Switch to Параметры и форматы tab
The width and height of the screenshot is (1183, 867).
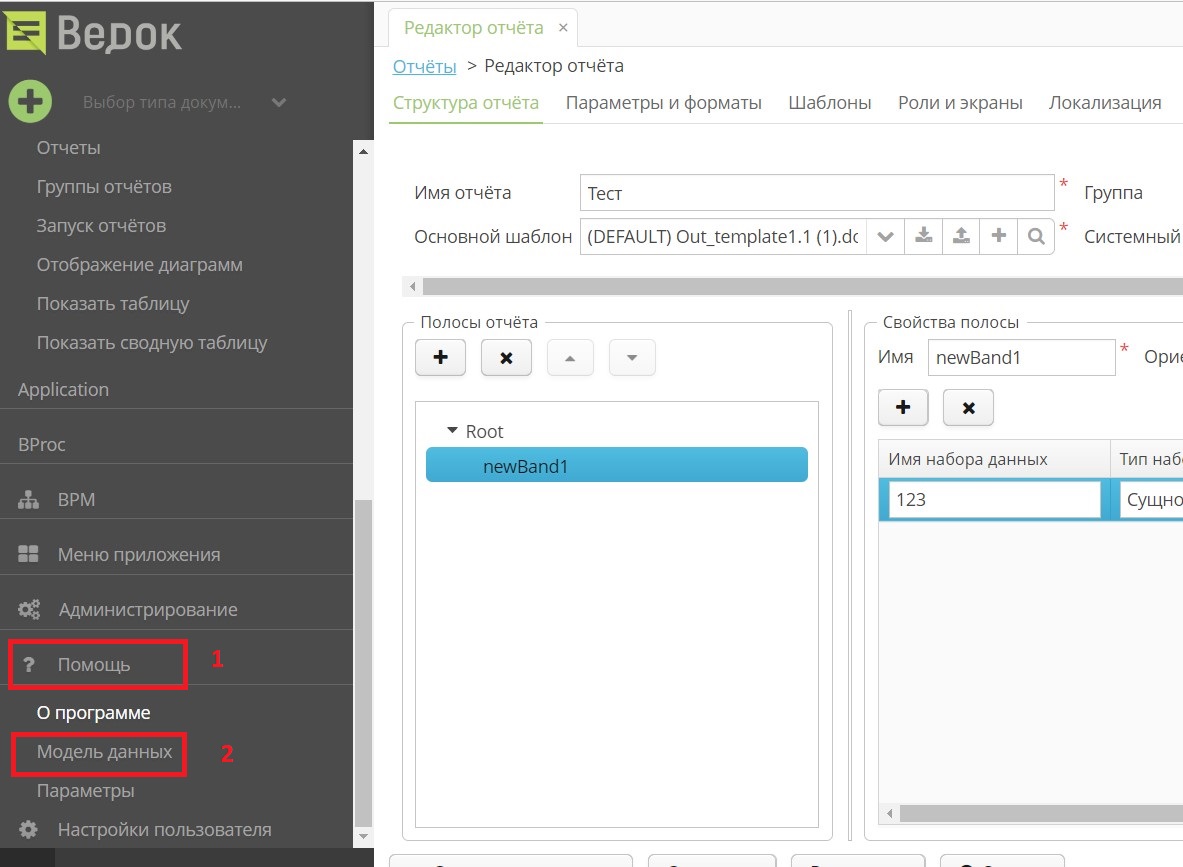(x=663, y=103)
